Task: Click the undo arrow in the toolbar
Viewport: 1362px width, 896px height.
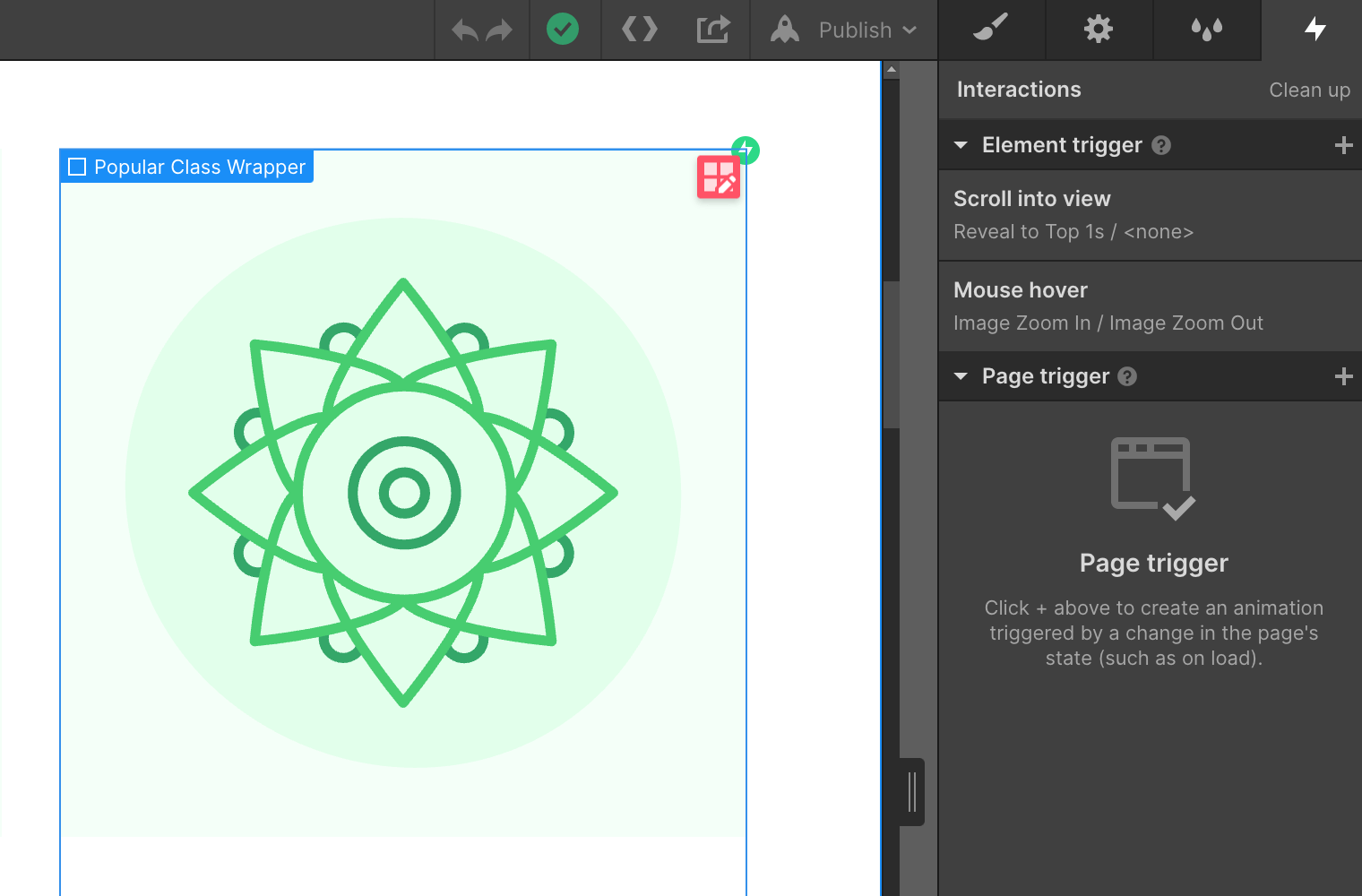Action: (x=464, y=30)
